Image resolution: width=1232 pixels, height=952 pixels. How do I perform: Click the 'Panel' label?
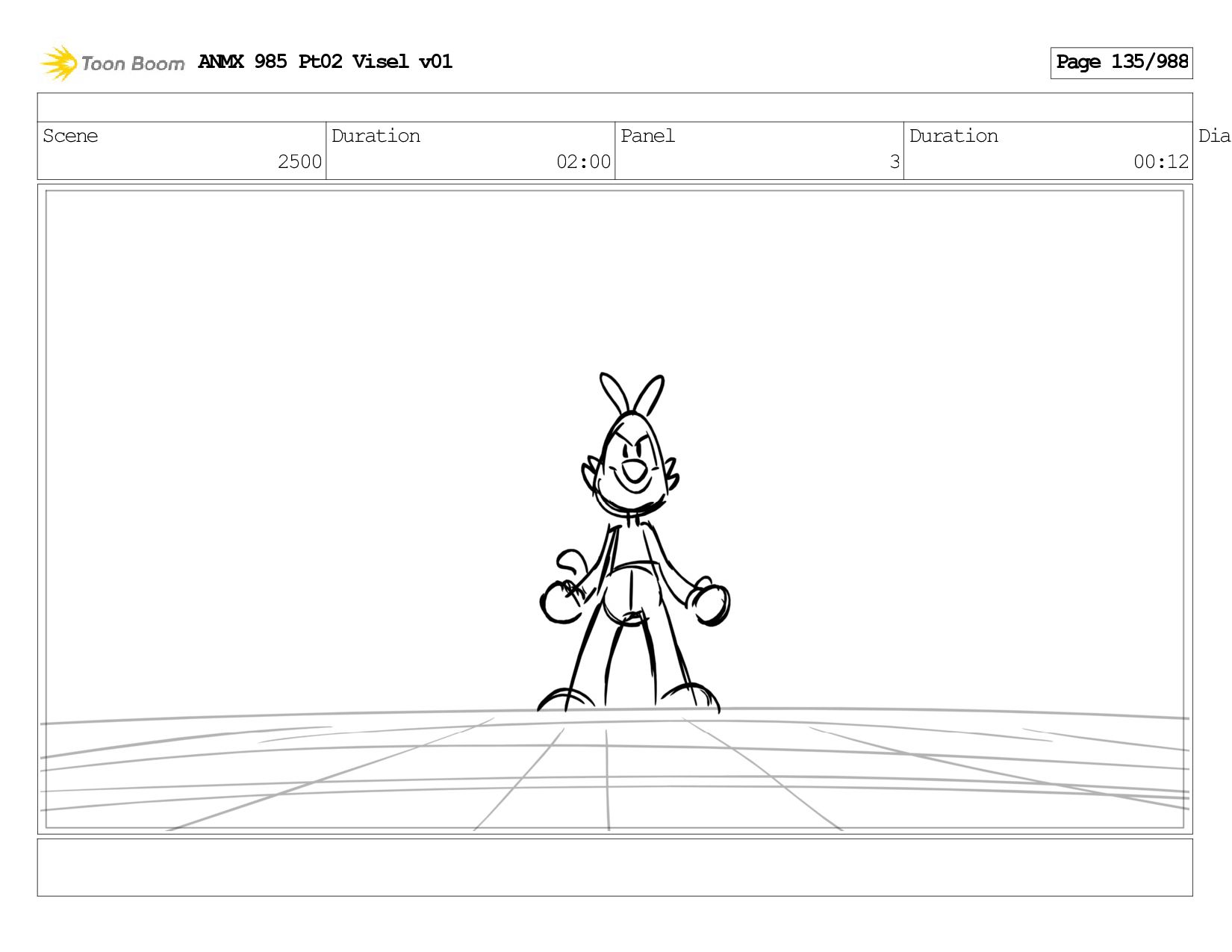click(x=647, y=136)
